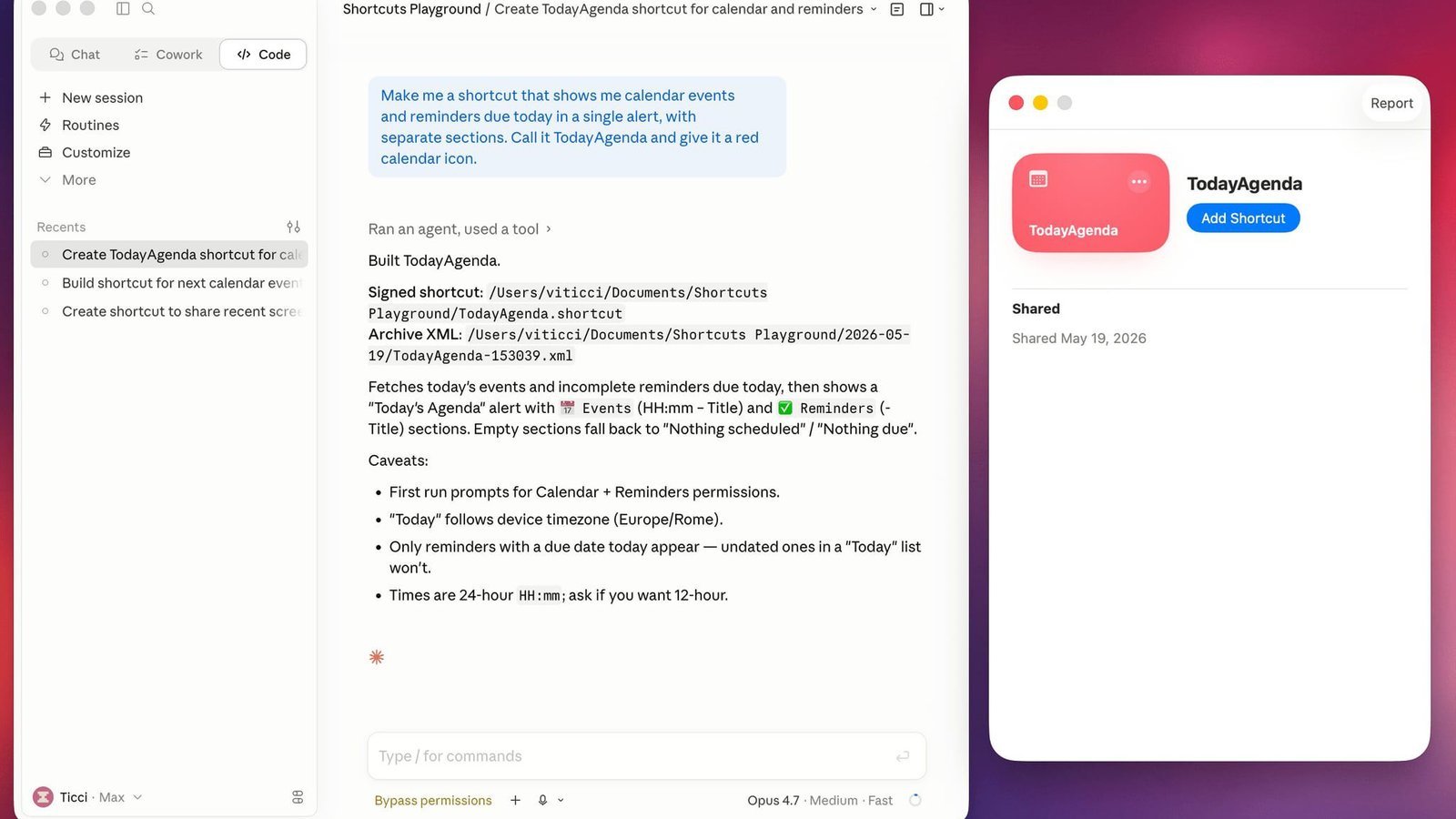
Task: Open the session title dropdown chevron
Action: (874, 9)
